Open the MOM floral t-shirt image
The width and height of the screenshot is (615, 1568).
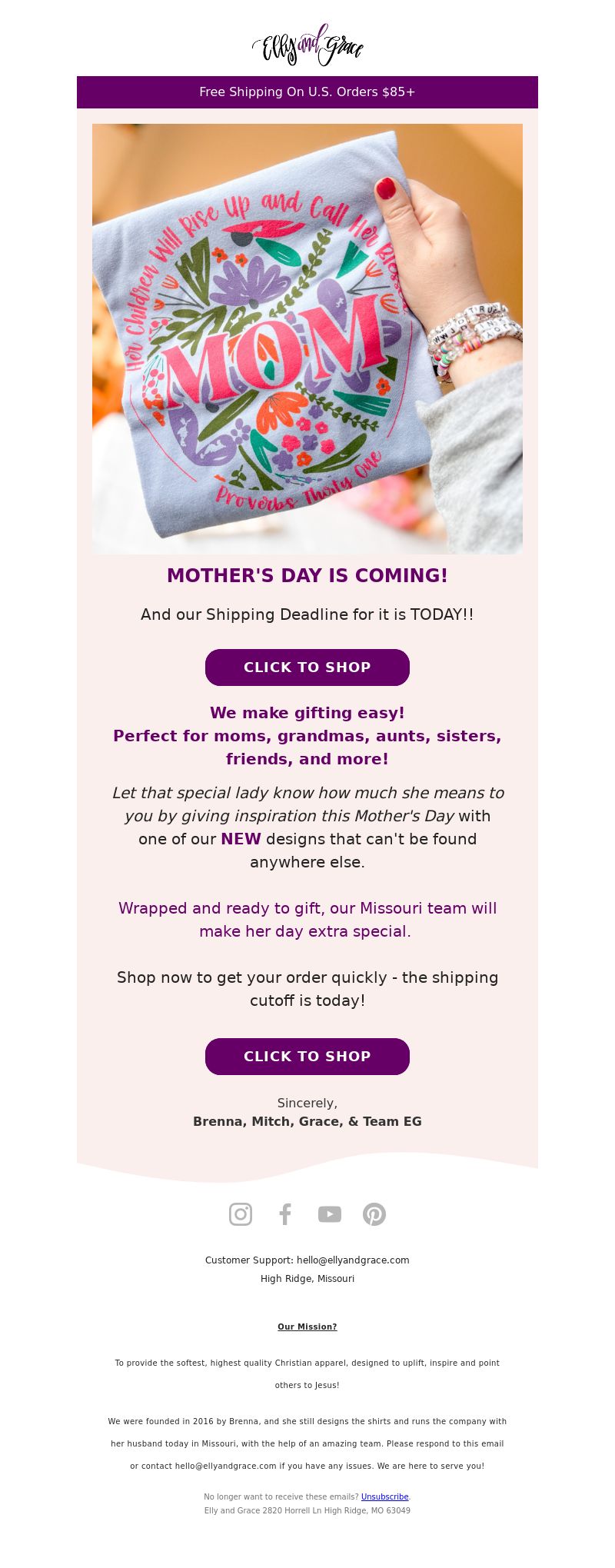(x=307, y=339)
